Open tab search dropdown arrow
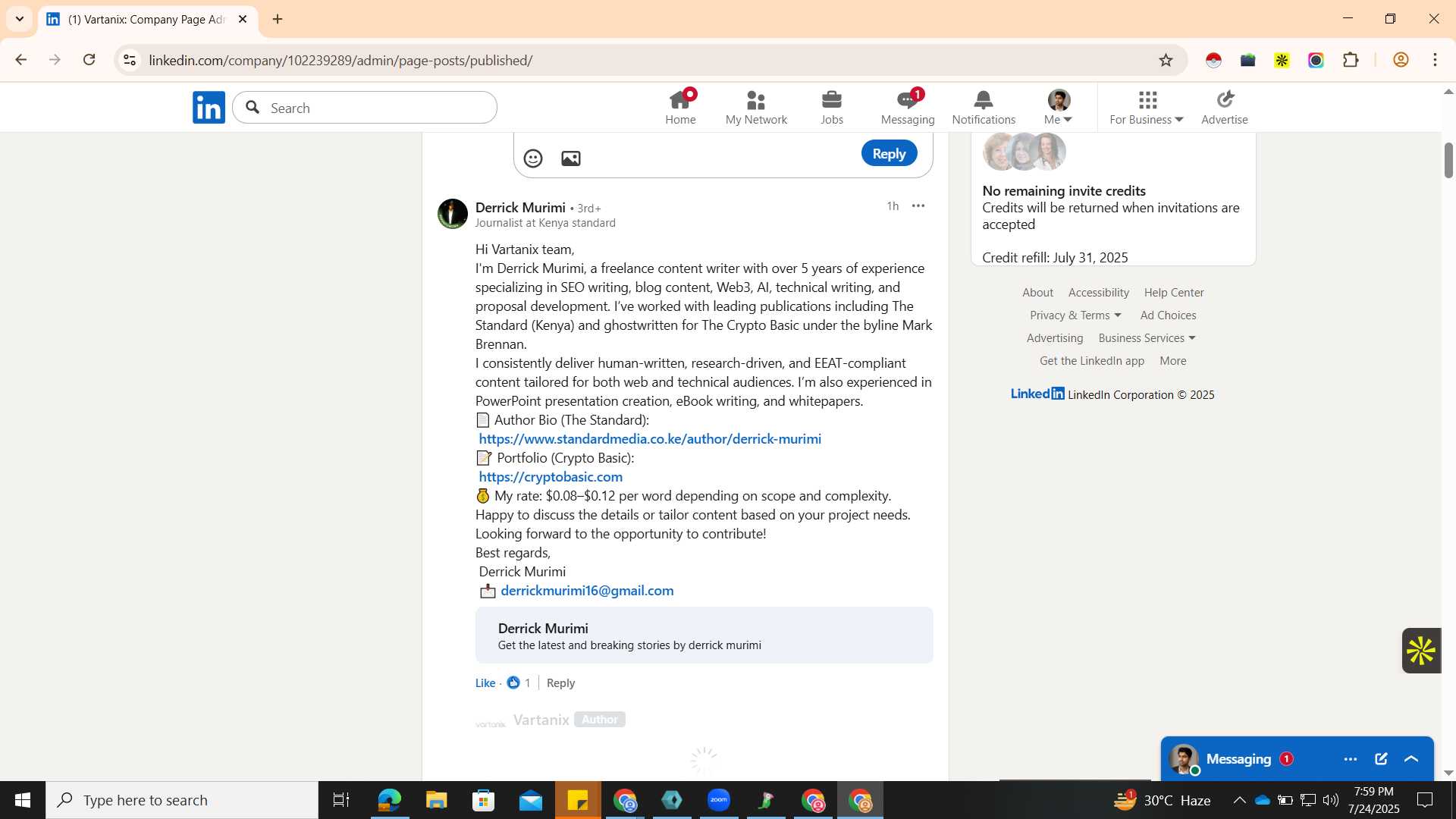The height and width of the screenshot is (819, 1456). (20, 19)
